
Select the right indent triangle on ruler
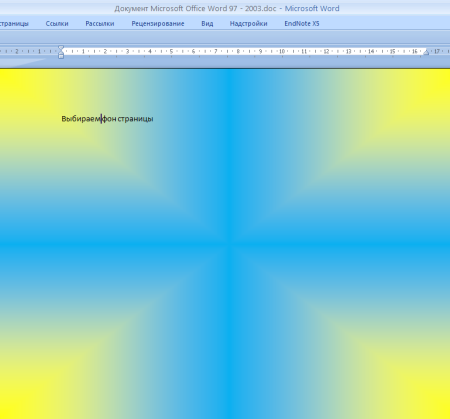pyautogui.click(x=426, y=52)
